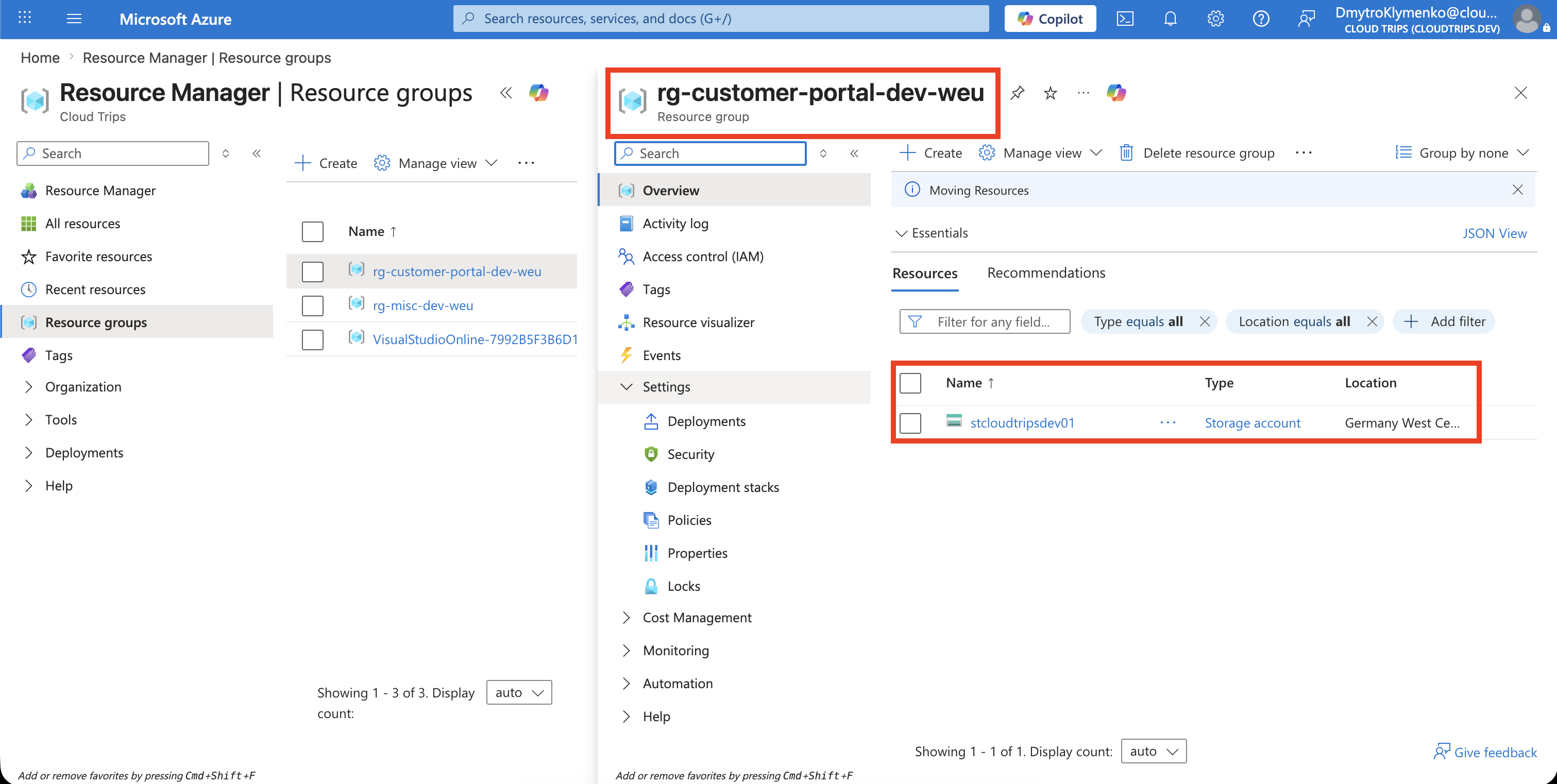Check the stcloudtripsdev01 row checkbox
The width and height of the screenshot is (1557, 784).
coord(910,423)
